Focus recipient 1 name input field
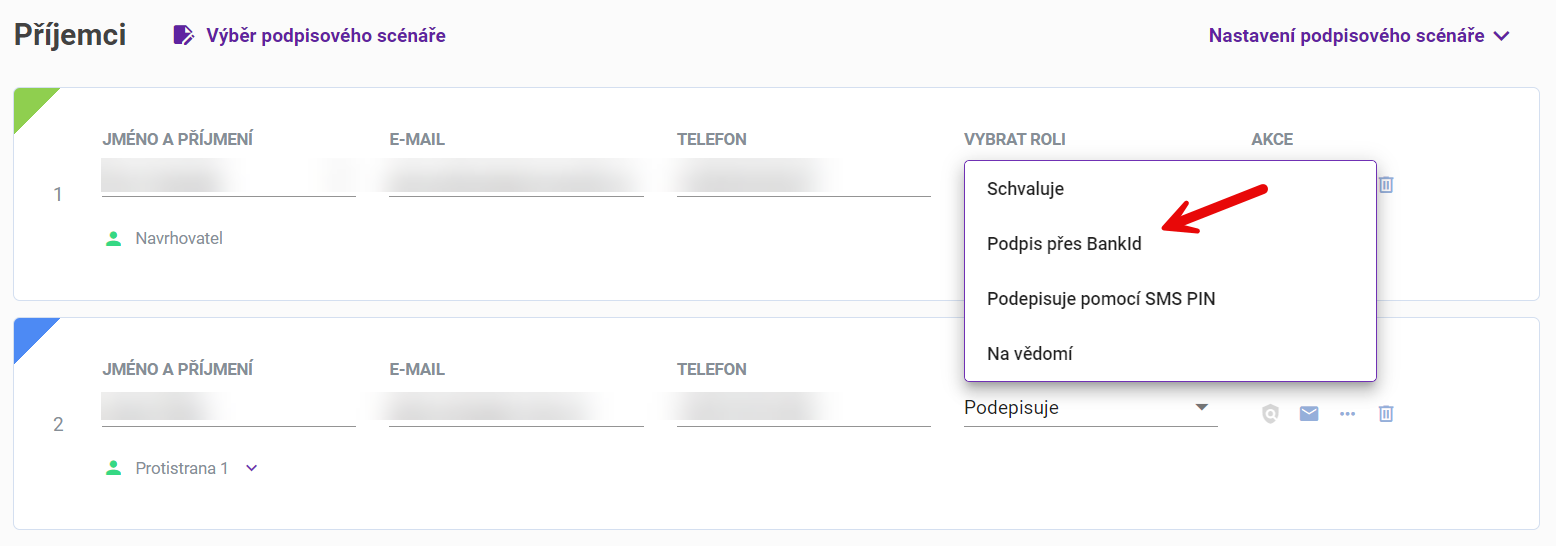Screen dimensions: 1556x546 click(229, 178)
